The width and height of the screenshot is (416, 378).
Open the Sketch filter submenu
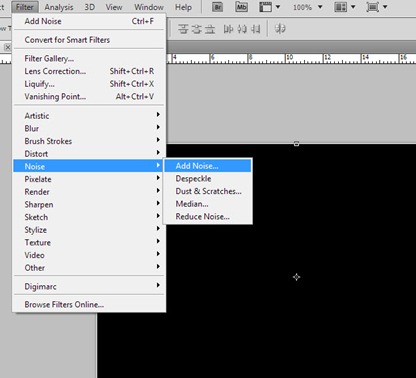(89, 217)
